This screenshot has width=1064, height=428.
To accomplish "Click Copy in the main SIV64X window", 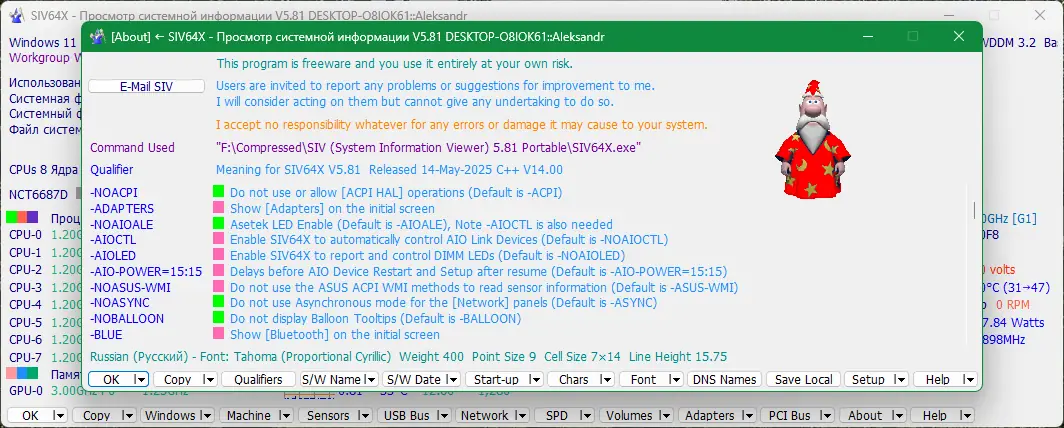I will pyautogui.click(x=104, y=416).
